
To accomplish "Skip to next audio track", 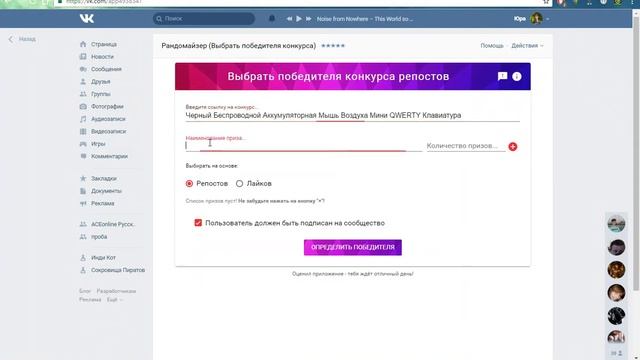I will click(x=309, y=19).
